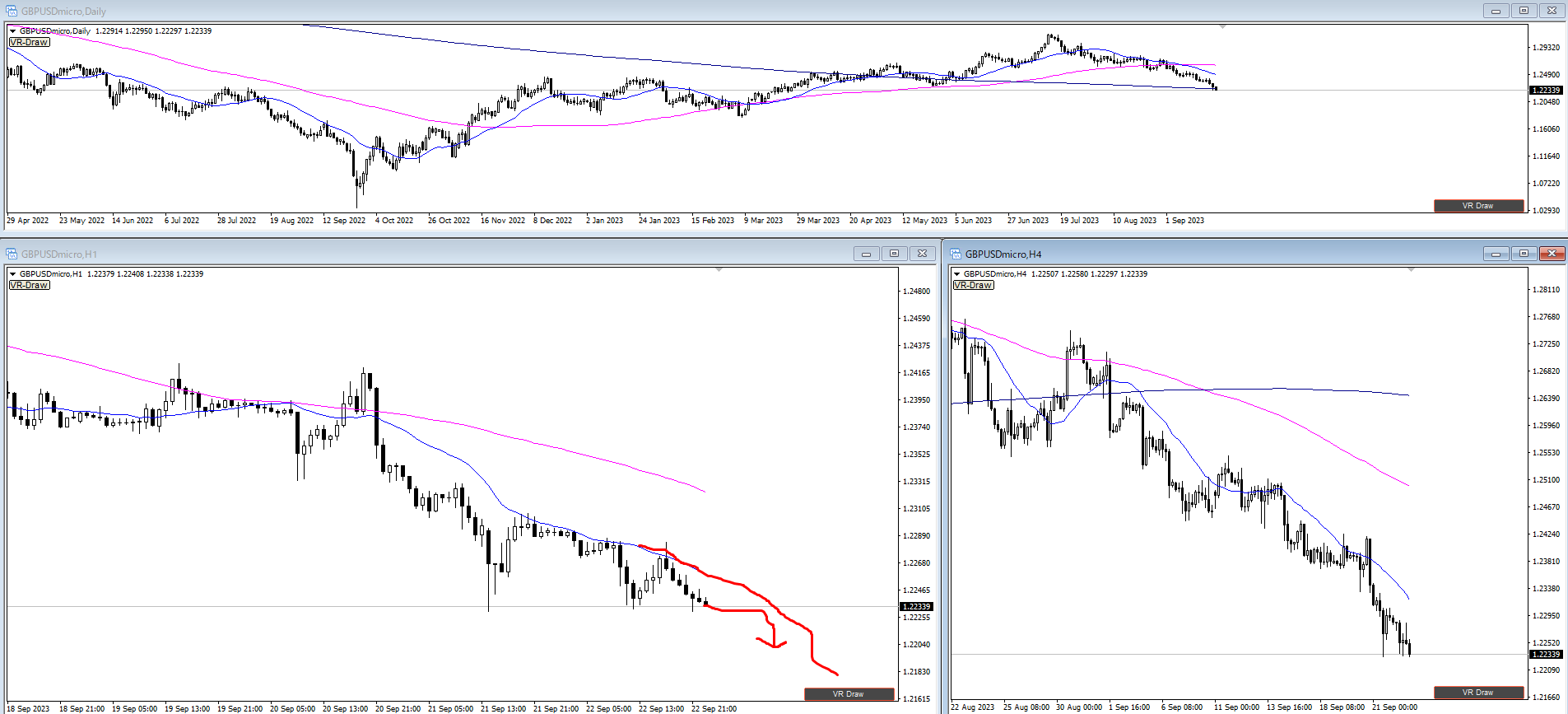The width and height of the screenshot is (1568, 714).
Task: Click the chart shift marker atop the H4 chart
Action: (1411, 269)
